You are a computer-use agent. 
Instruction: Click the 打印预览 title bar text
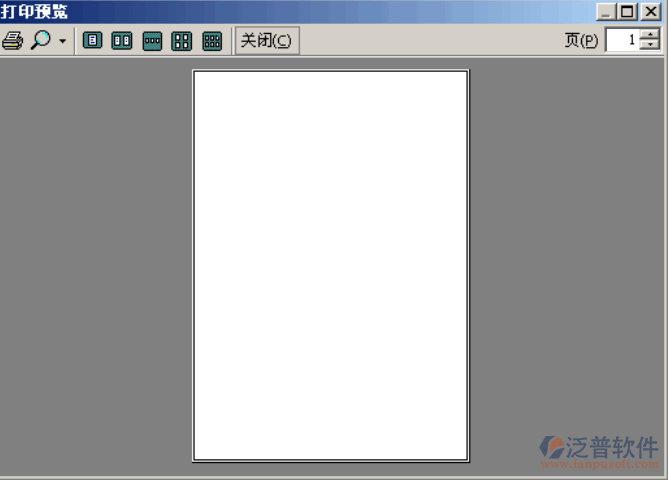pyautogui.click(x=35, y=12)
